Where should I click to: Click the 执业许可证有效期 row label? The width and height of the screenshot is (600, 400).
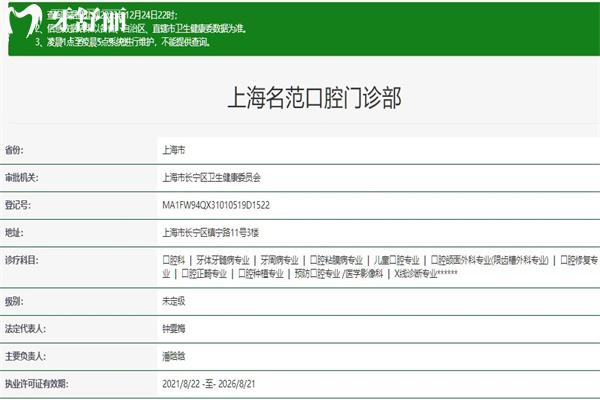[36, 384]
